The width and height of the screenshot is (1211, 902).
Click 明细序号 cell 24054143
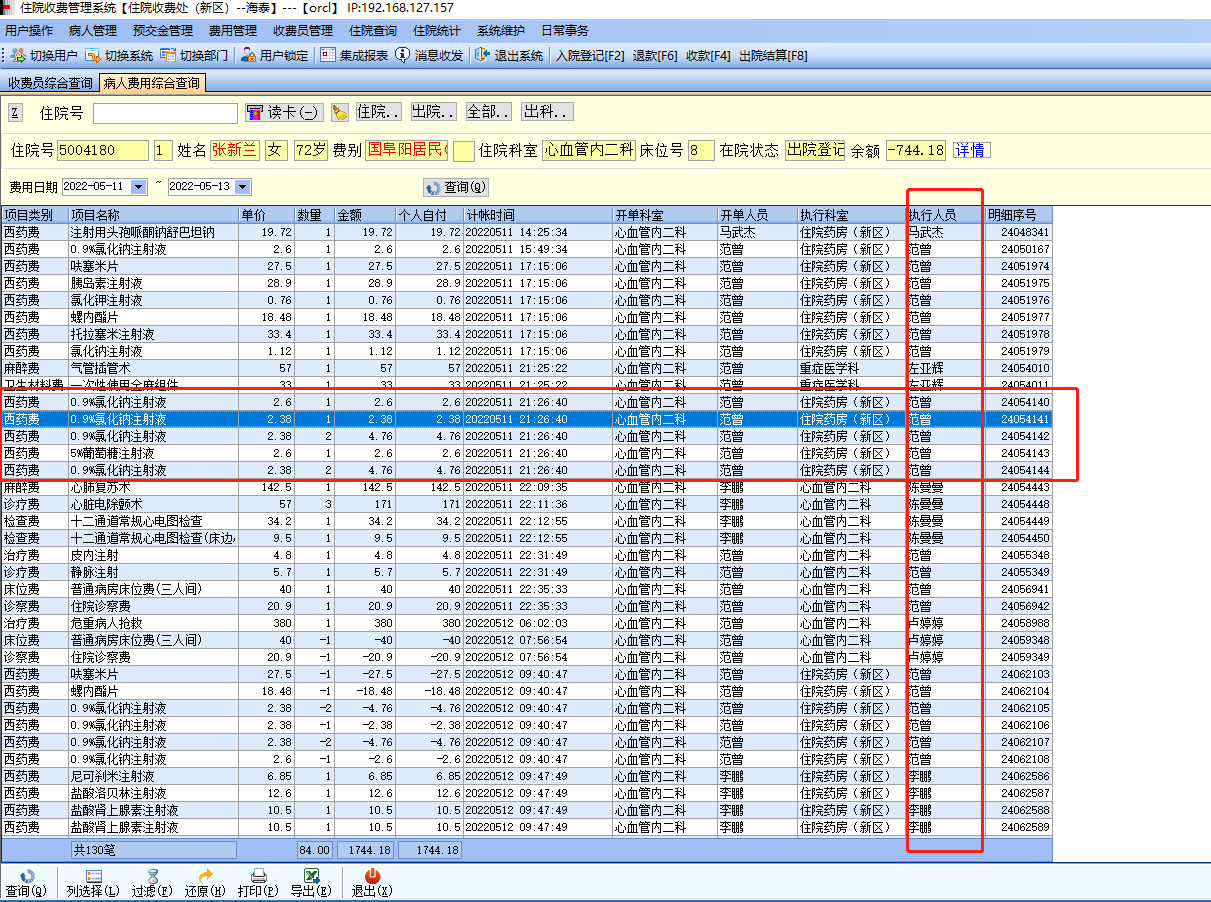point(1019,453)
